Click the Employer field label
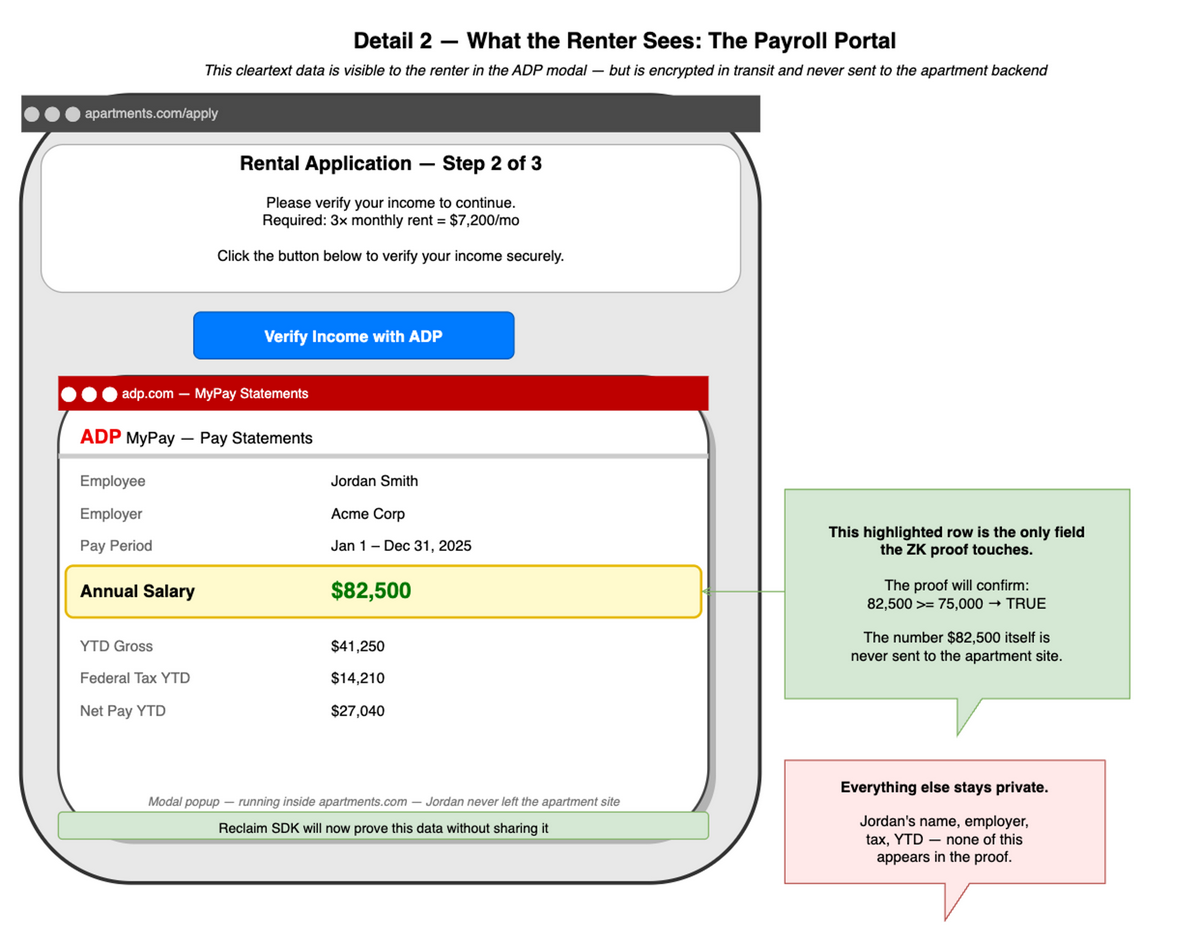This screenshot has height=943, width=1200. click(111, 514)
